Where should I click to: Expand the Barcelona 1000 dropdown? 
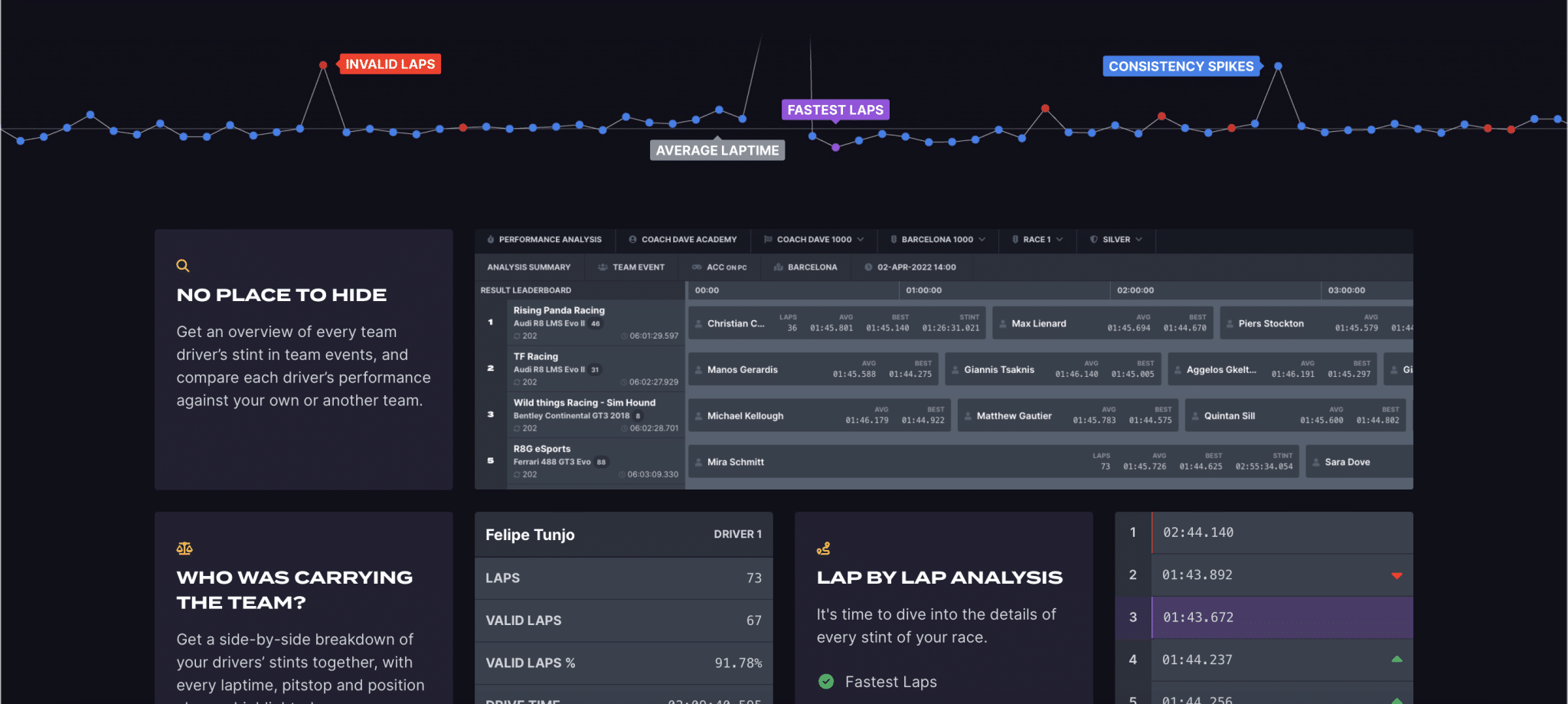(938, 240)
